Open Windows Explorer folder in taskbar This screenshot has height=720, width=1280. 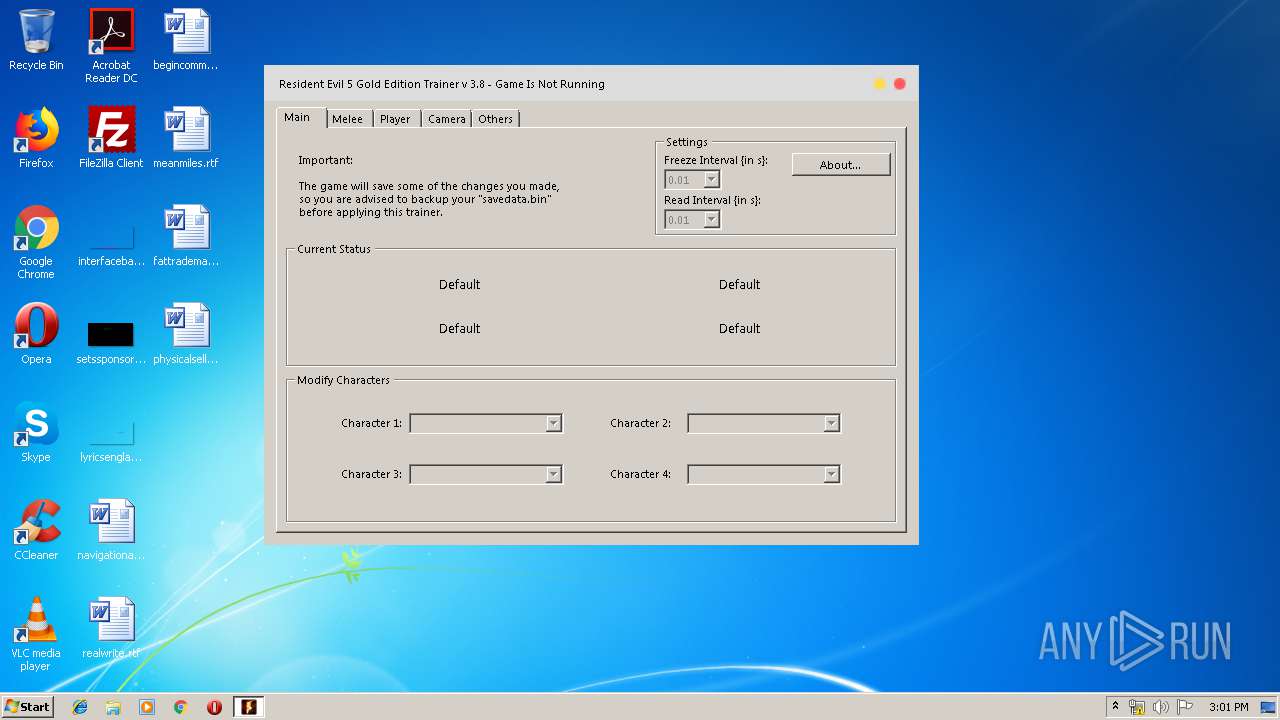click(x=113, y=707)
